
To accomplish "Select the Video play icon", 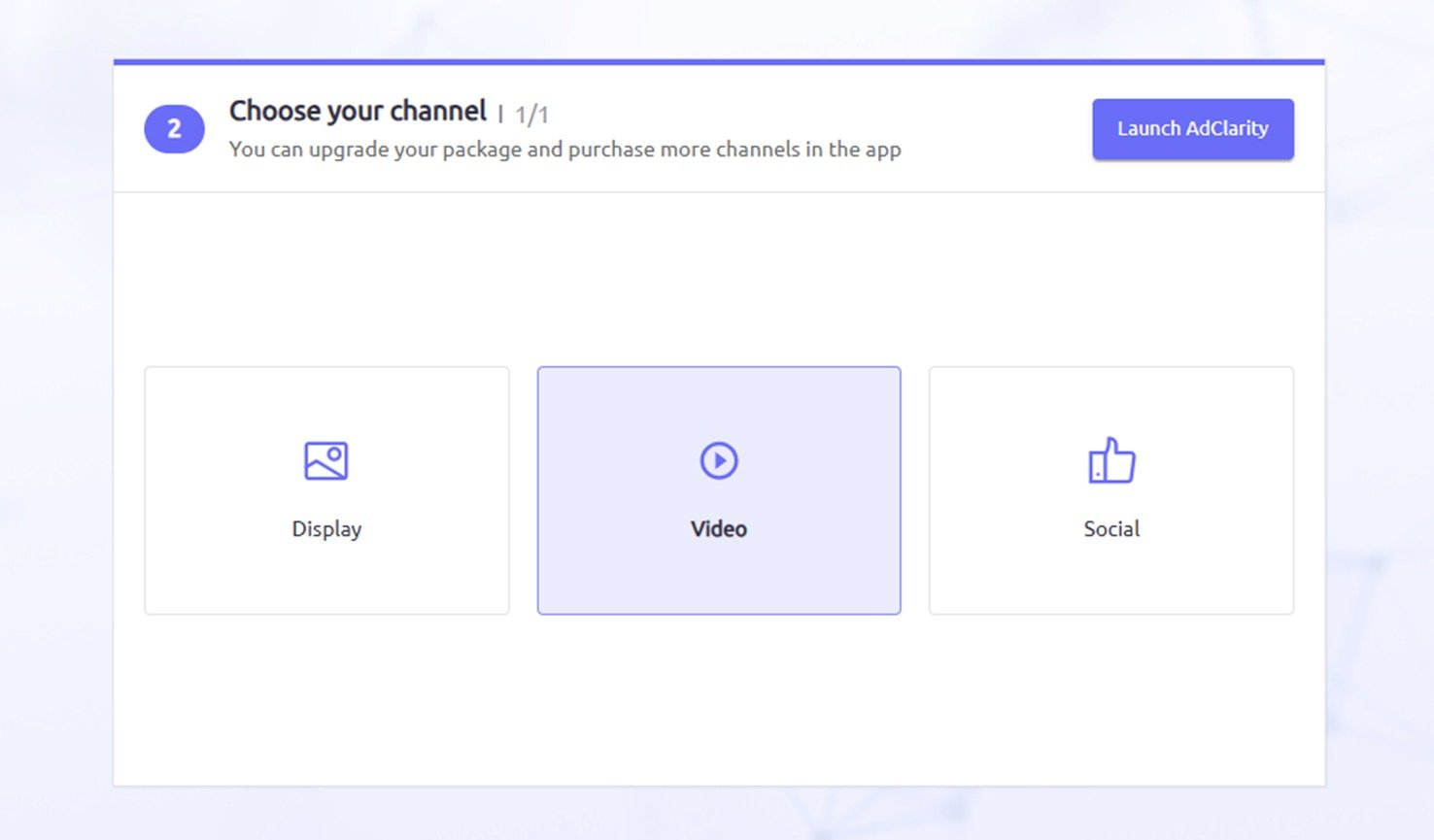I will tap(718, 460).
